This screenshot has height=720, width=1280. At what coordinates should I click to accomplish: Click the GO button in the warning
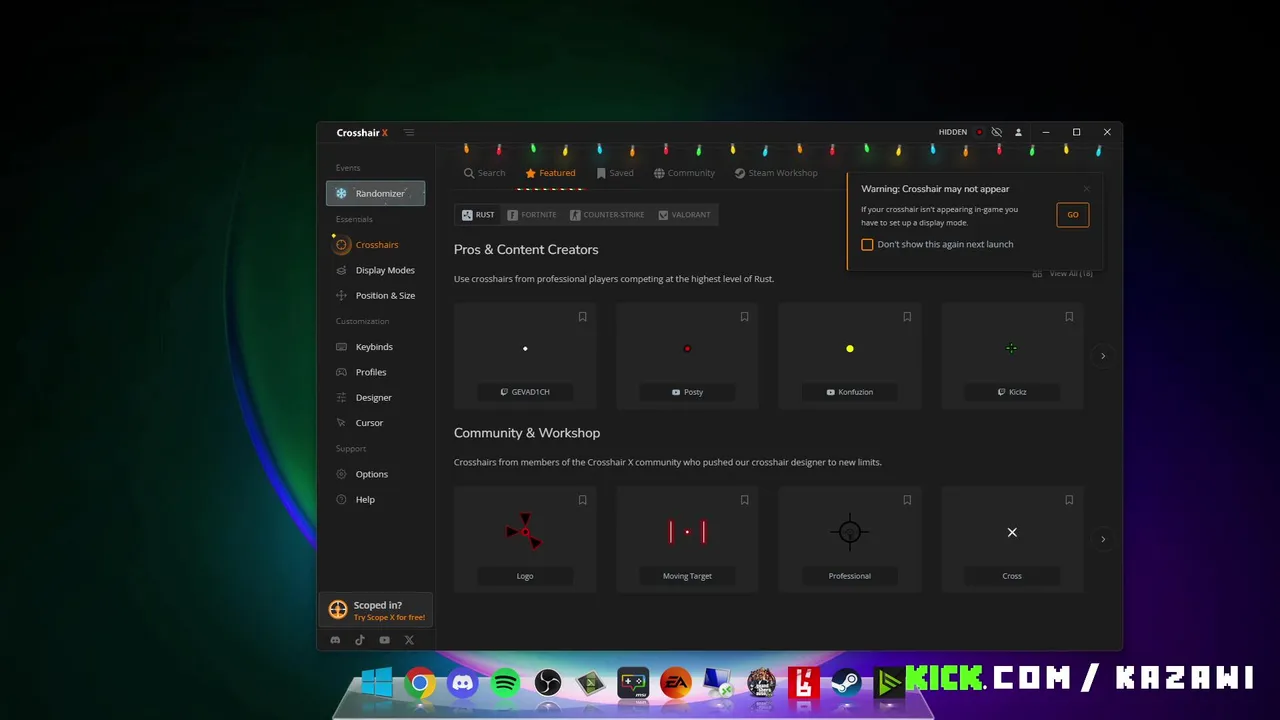pos(1072,215)
